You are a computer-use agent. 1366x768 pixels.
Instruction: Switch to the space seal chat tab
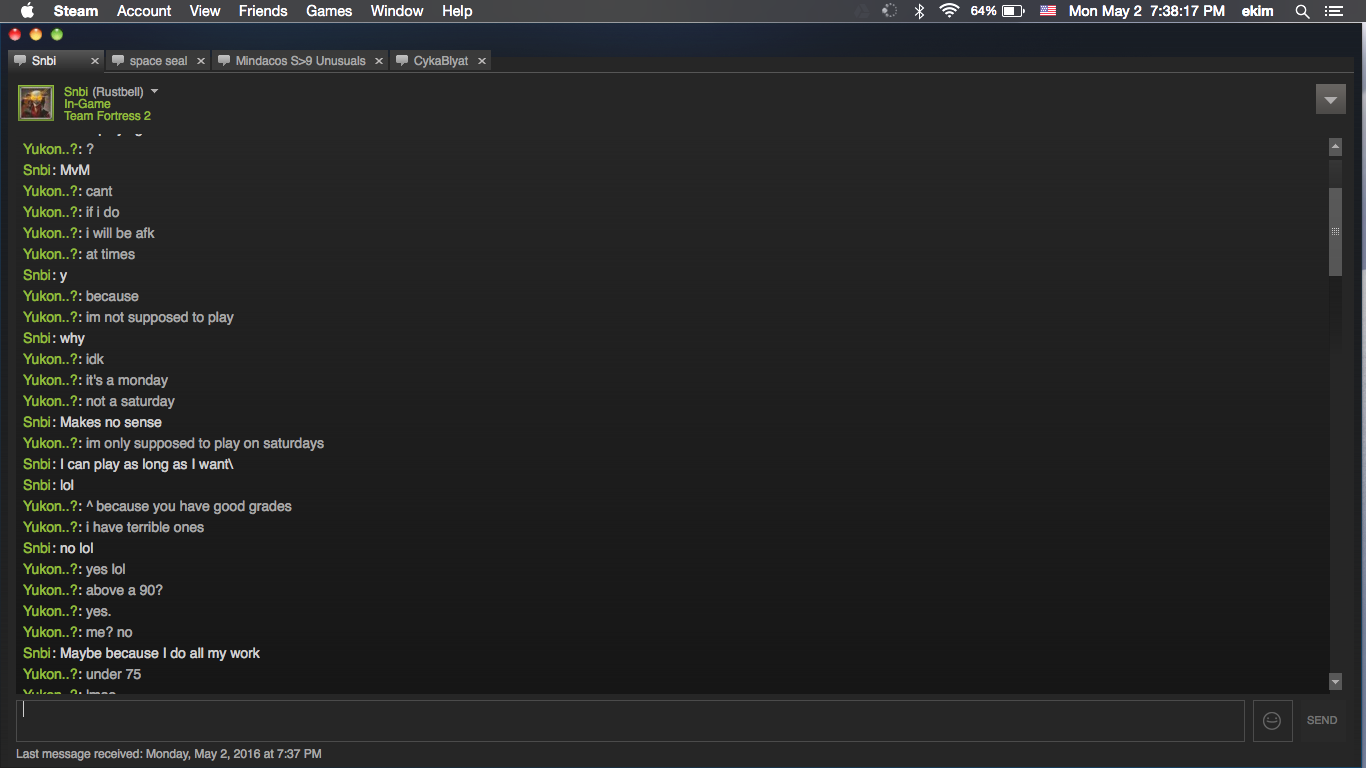tap(158, 61)
